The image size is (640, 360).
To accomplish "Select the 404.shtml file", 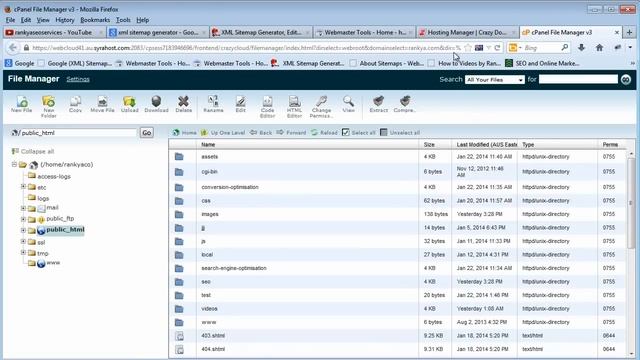I will tap(396, 349).
